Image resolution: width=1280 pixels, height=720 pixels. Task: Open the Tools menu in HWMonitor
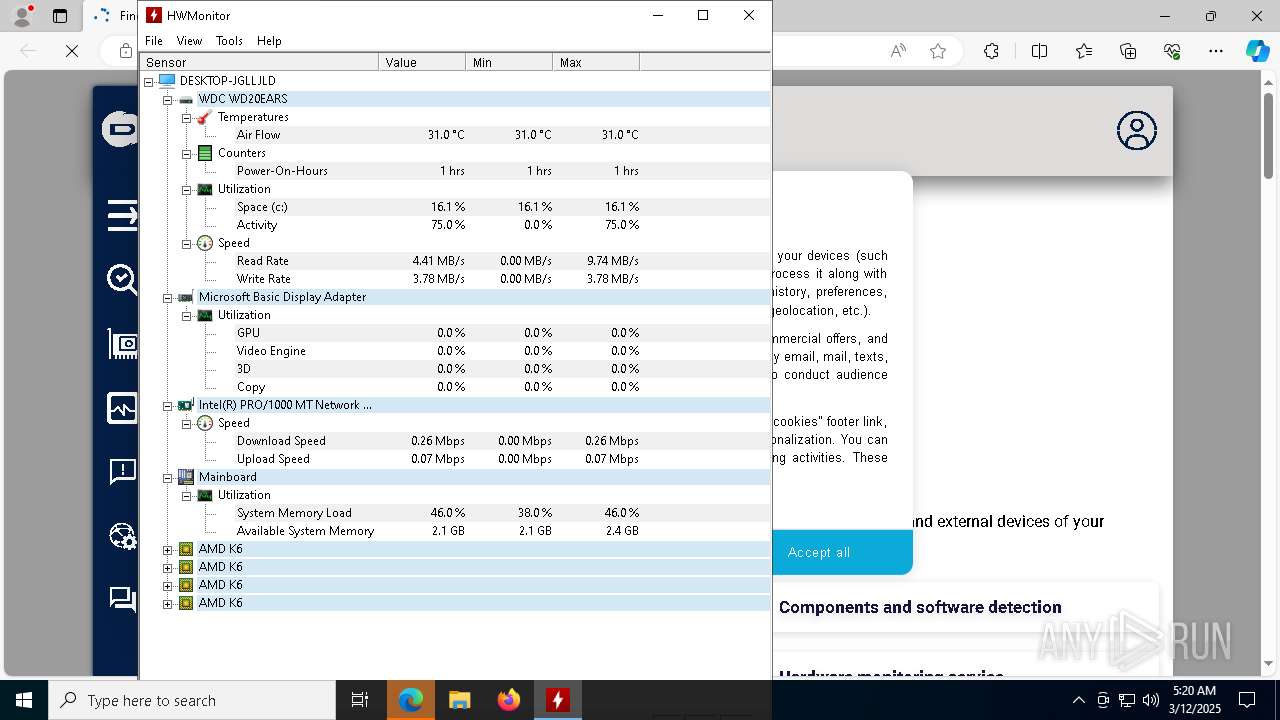tap(229, 41)
